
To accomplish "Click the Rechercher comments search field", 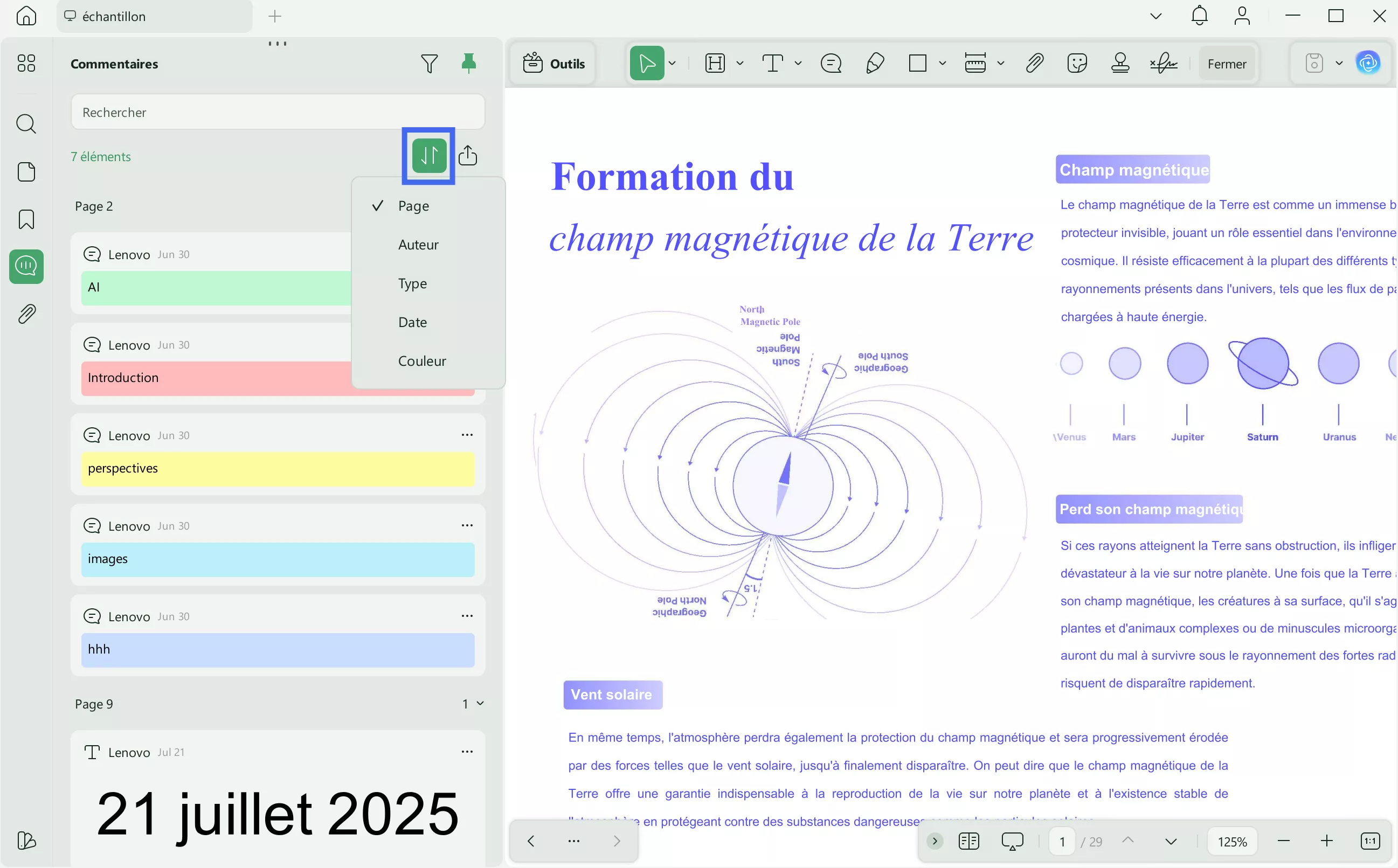I will 278,113.
